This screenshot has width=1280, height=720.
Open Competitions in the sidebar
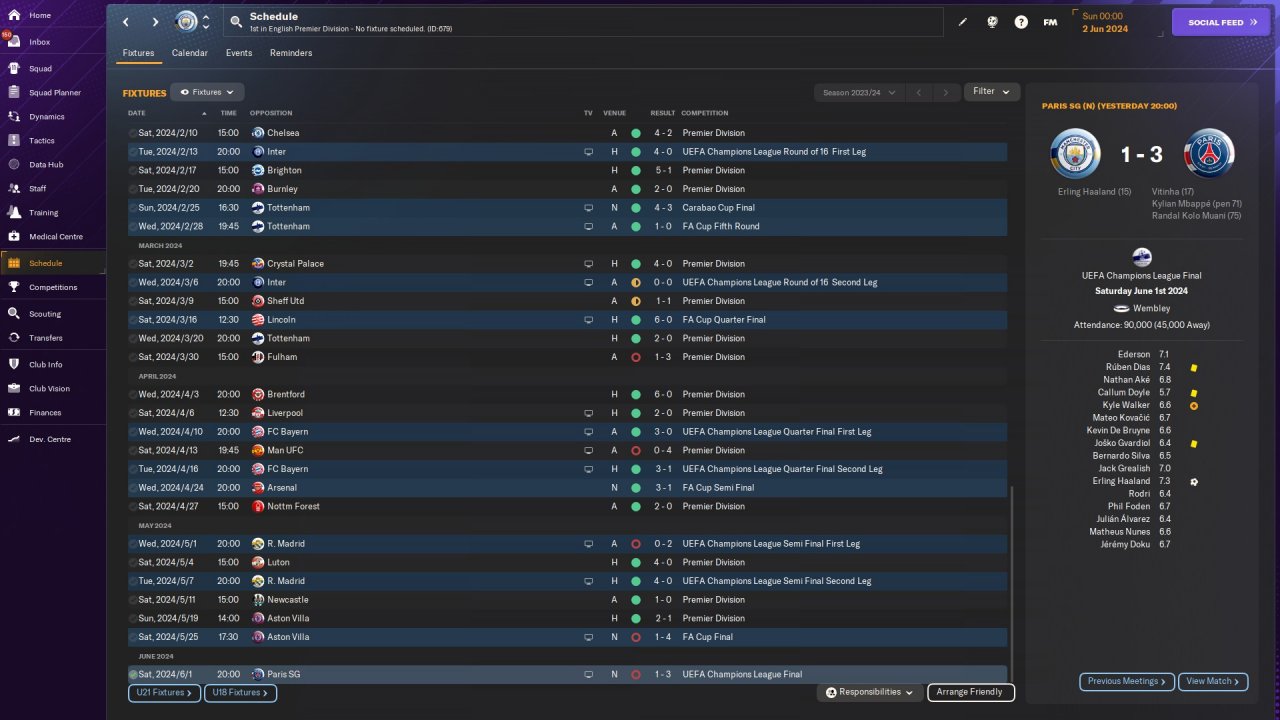[54, 287]
